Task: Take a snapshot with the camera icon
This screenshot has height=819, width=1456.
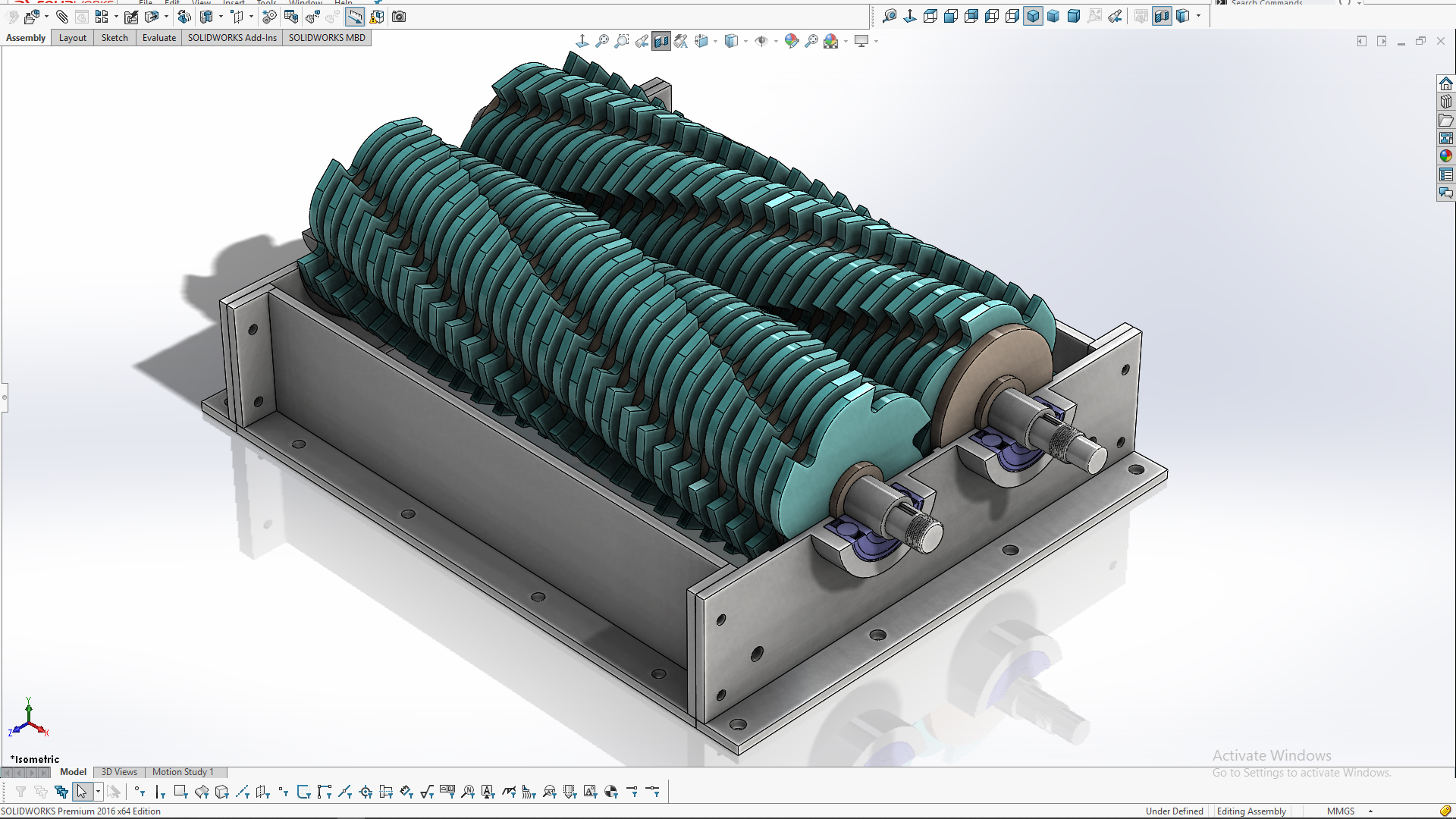Action: pos(399,17)
